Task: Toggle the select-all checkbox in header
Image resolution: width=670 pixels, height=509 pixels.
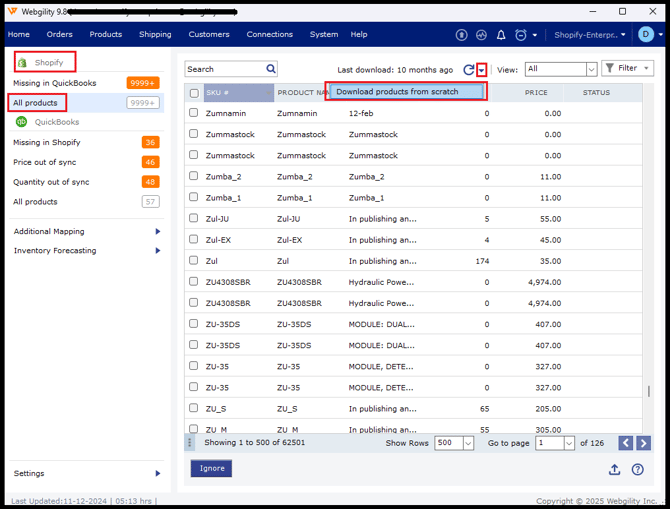Action: (x=194, y=93)
